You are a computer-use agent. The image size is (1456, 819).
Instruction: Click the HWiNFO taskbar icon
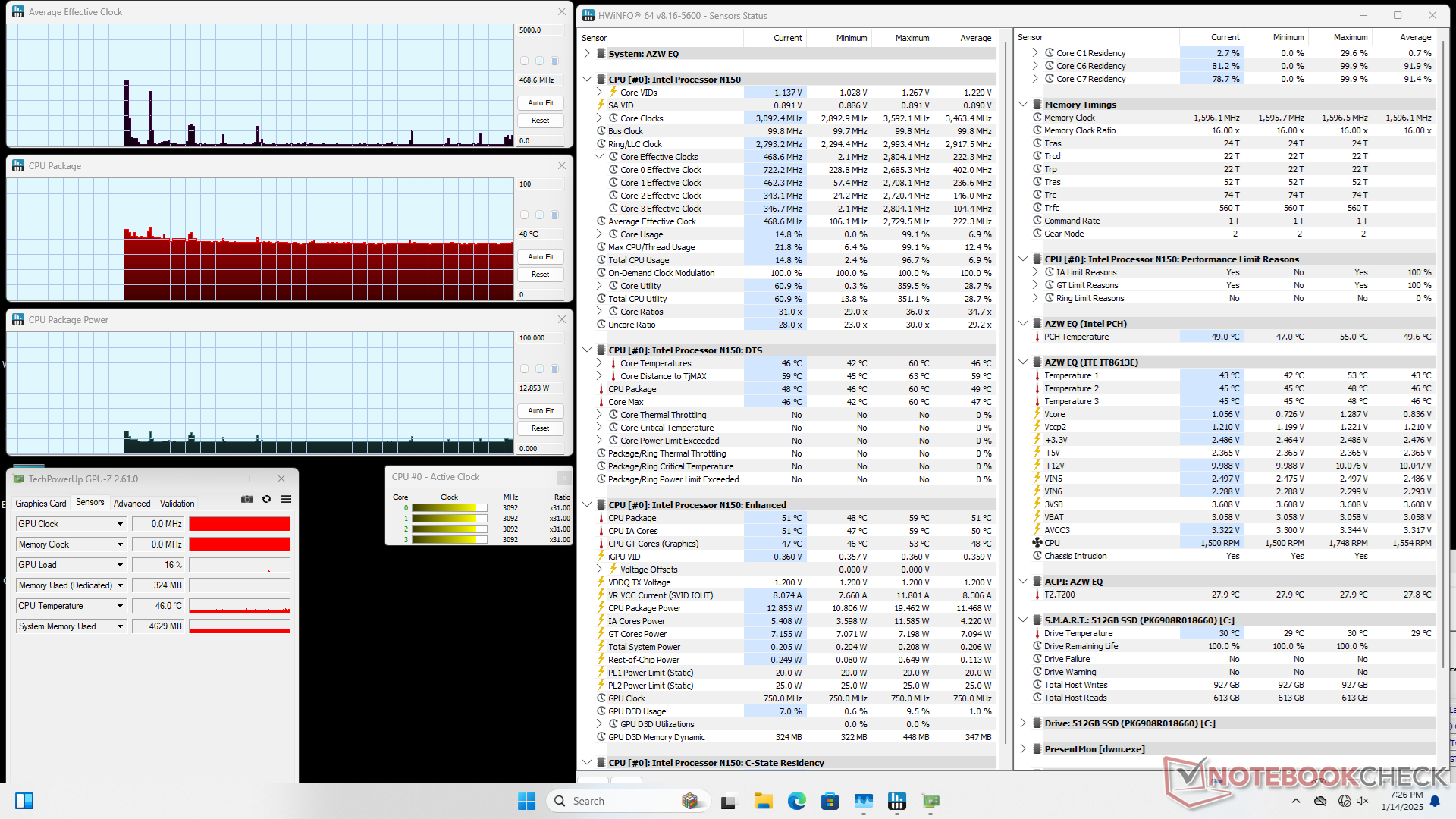(897, 801)
